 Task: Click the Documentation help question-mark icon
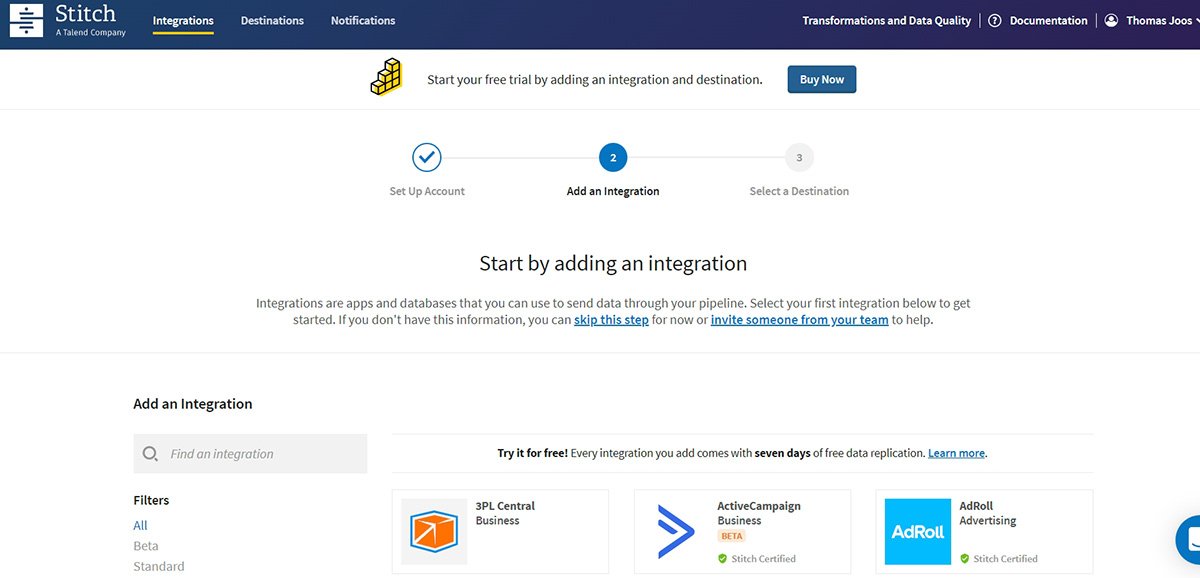tap(993, 20)
